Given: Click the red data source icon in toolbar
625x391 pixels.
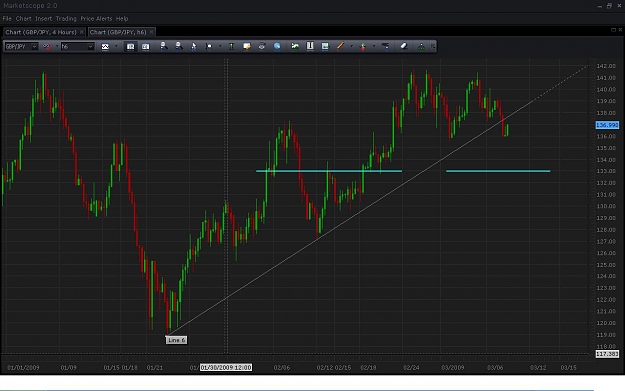Looking at the screenshot, I should (47, 47).
